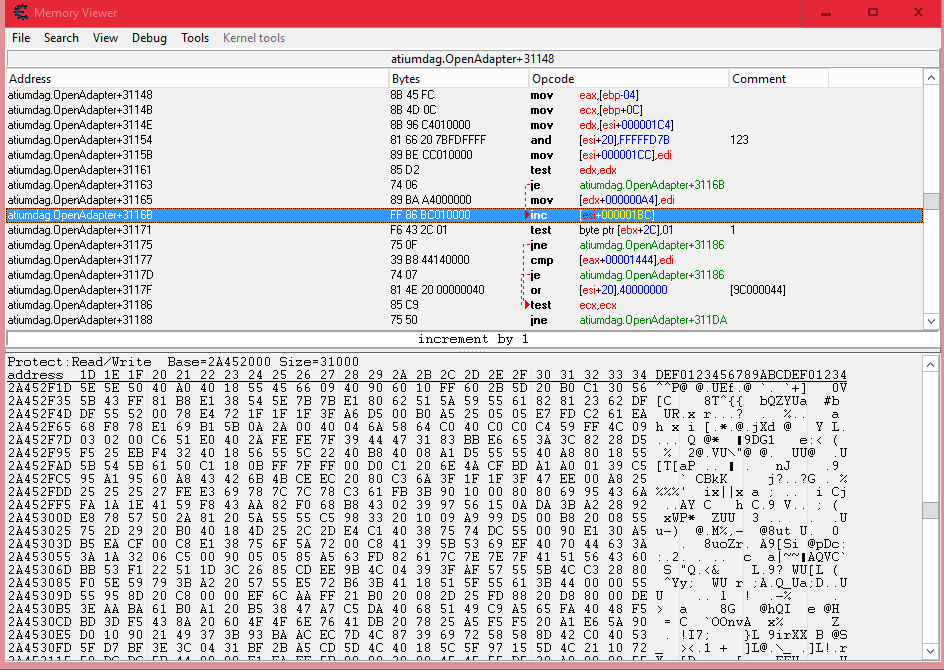Select row atiumdag.OpenAdapter+31154
This screenshot has width=944, height=670.
point(464,140)
